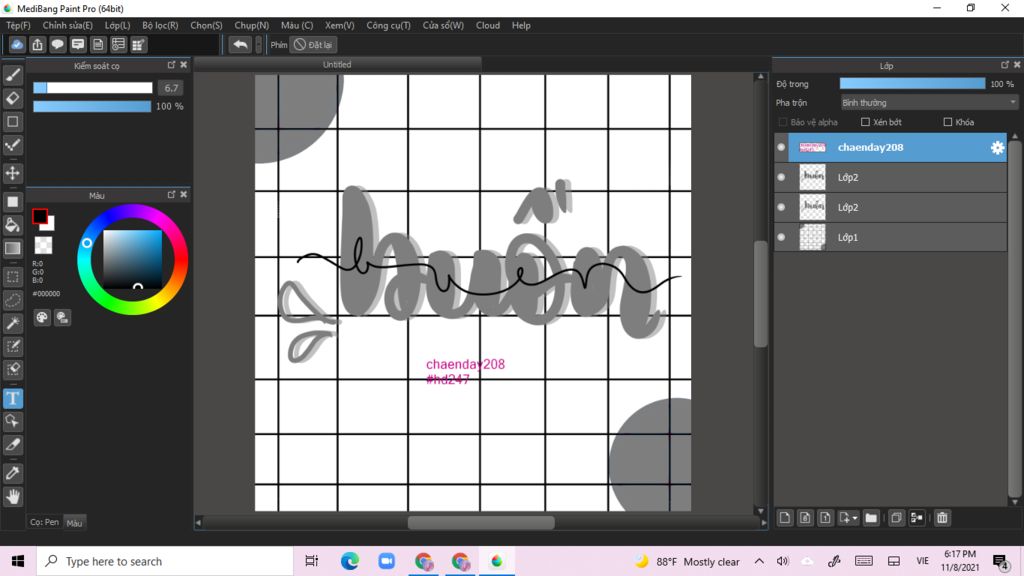Open the Pha trộn blend mode dropdown
This screenshot has width=1024, height=576.
click(x=929, y=103)
